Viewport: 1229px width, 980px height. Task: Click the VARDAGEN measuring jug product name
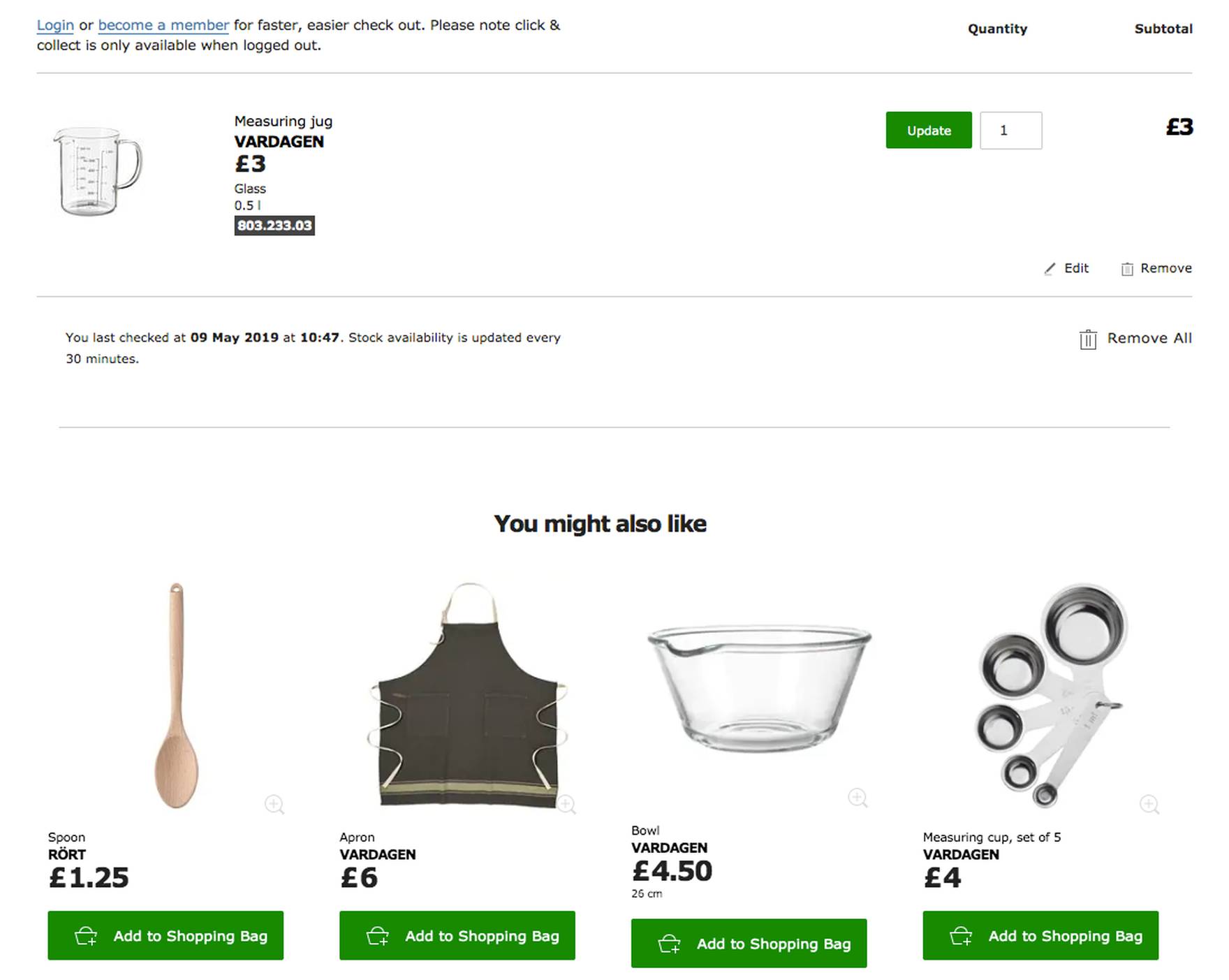(279, 142)
